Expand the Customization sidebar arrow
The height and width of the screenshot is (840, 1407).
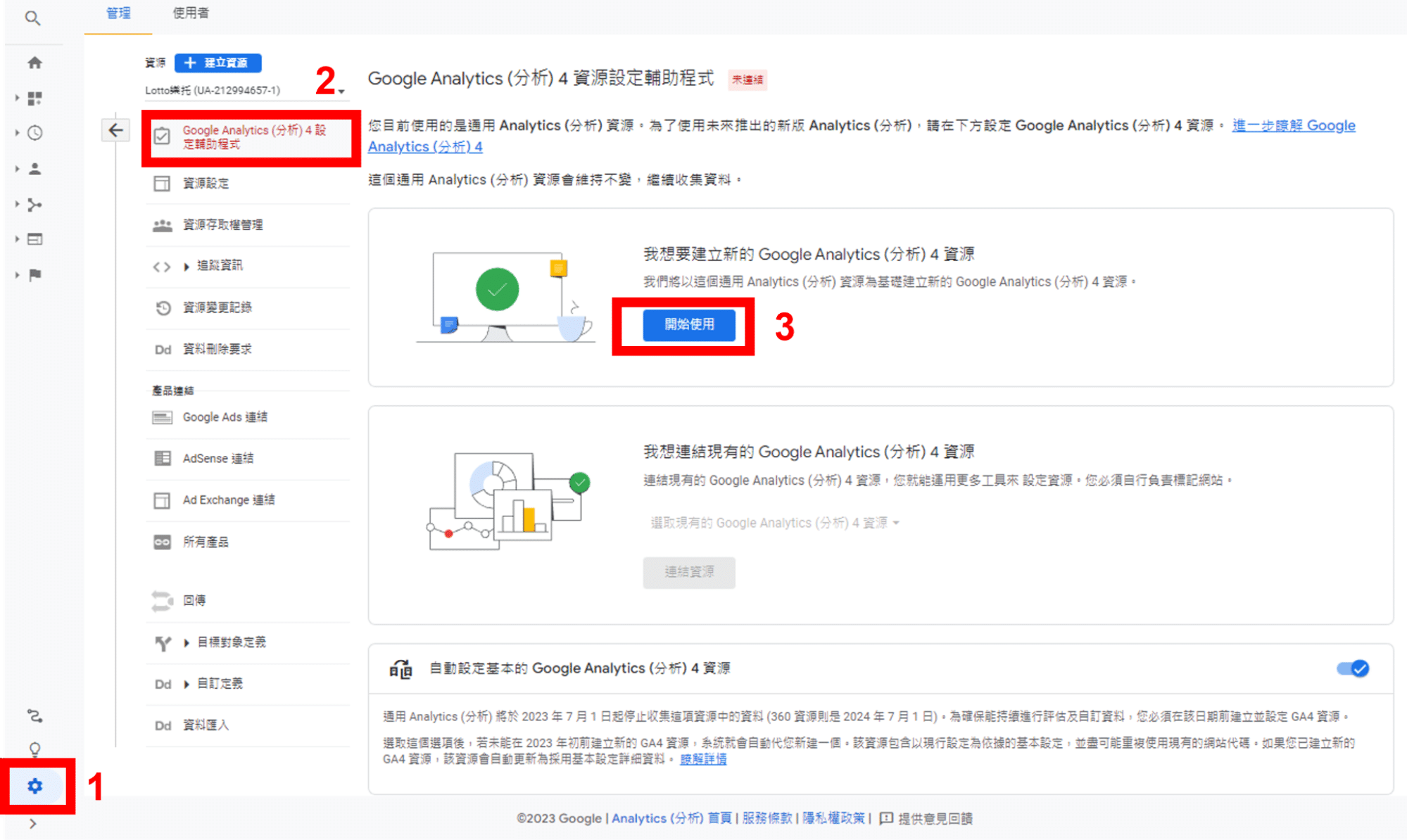pyautogui.click(x=17, y=98)
